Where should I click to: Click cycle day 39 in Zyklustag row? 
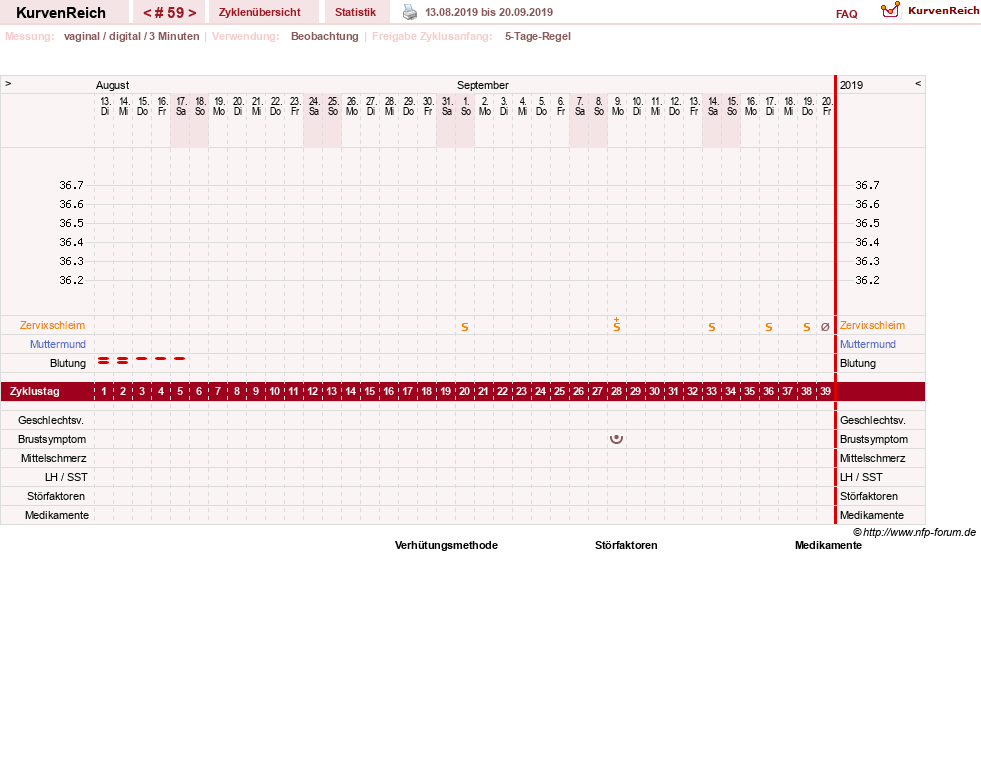pyautogui.click(x=825, y=391)
